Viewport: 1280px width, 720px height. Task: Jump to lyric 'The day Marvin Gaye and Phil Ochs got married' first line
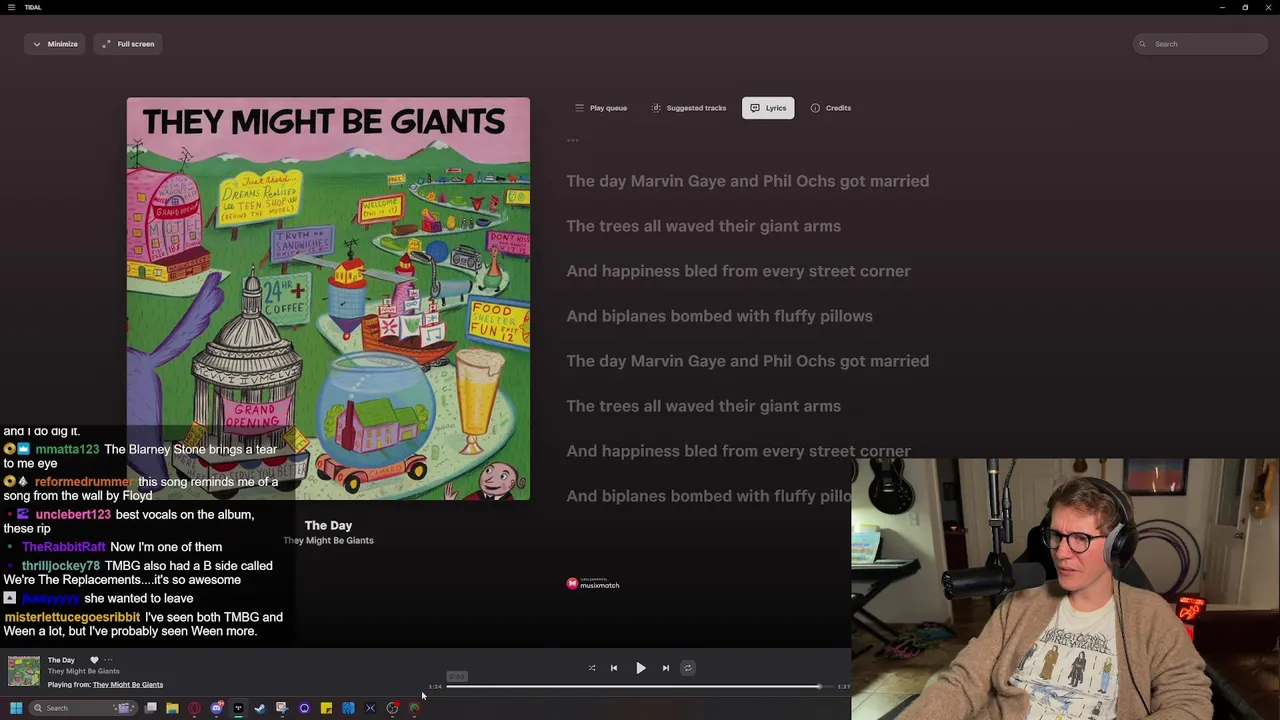tap(747, 181)
